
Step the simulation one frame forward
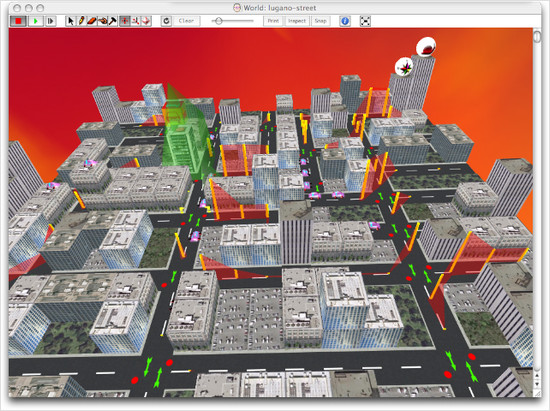[x=51, y=21]
